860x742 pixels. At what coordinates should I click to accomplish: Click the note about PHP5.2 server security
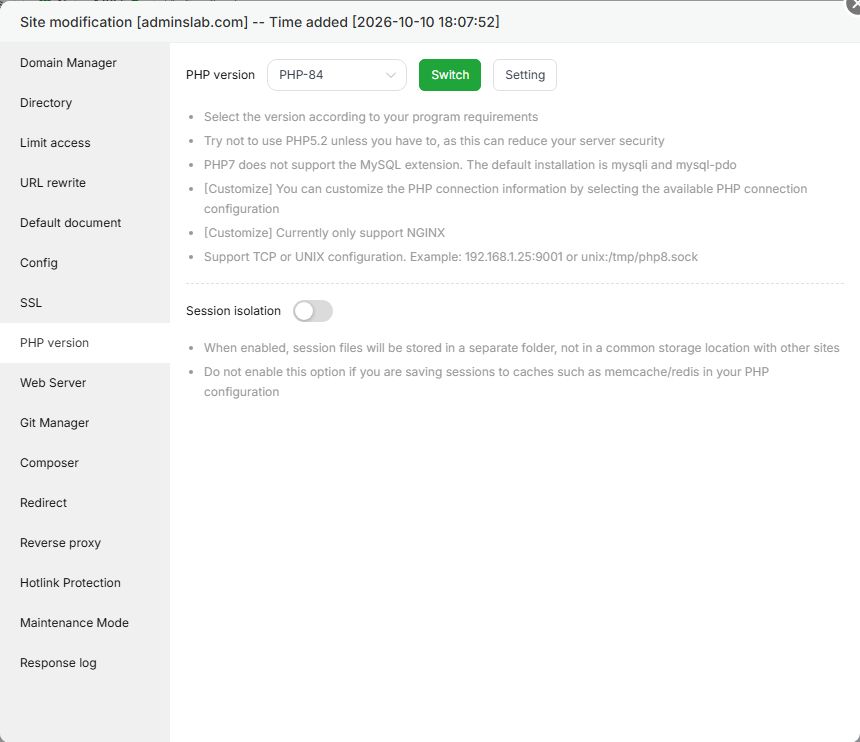[434, 141]
